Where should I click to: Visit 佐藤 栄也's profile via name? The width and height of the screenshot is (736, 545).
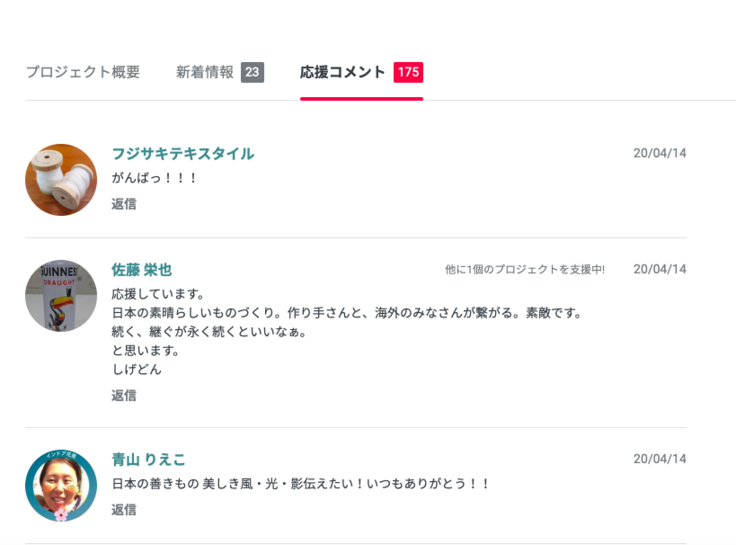pyautogui.click(x=142, y=270)
